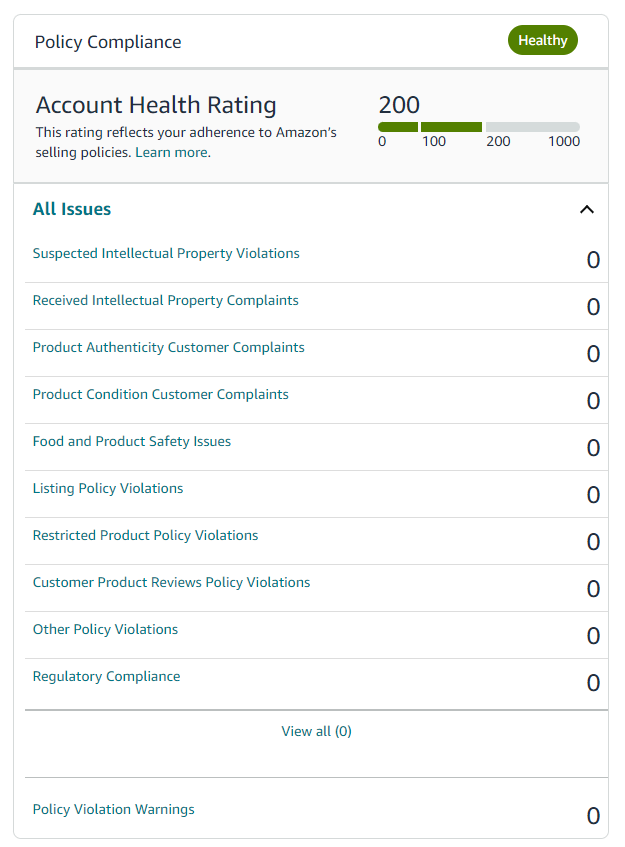Click the zero count beside Listing Policy Violations
The width and height of the screenshot is (625, 847).
click(593, 494)
